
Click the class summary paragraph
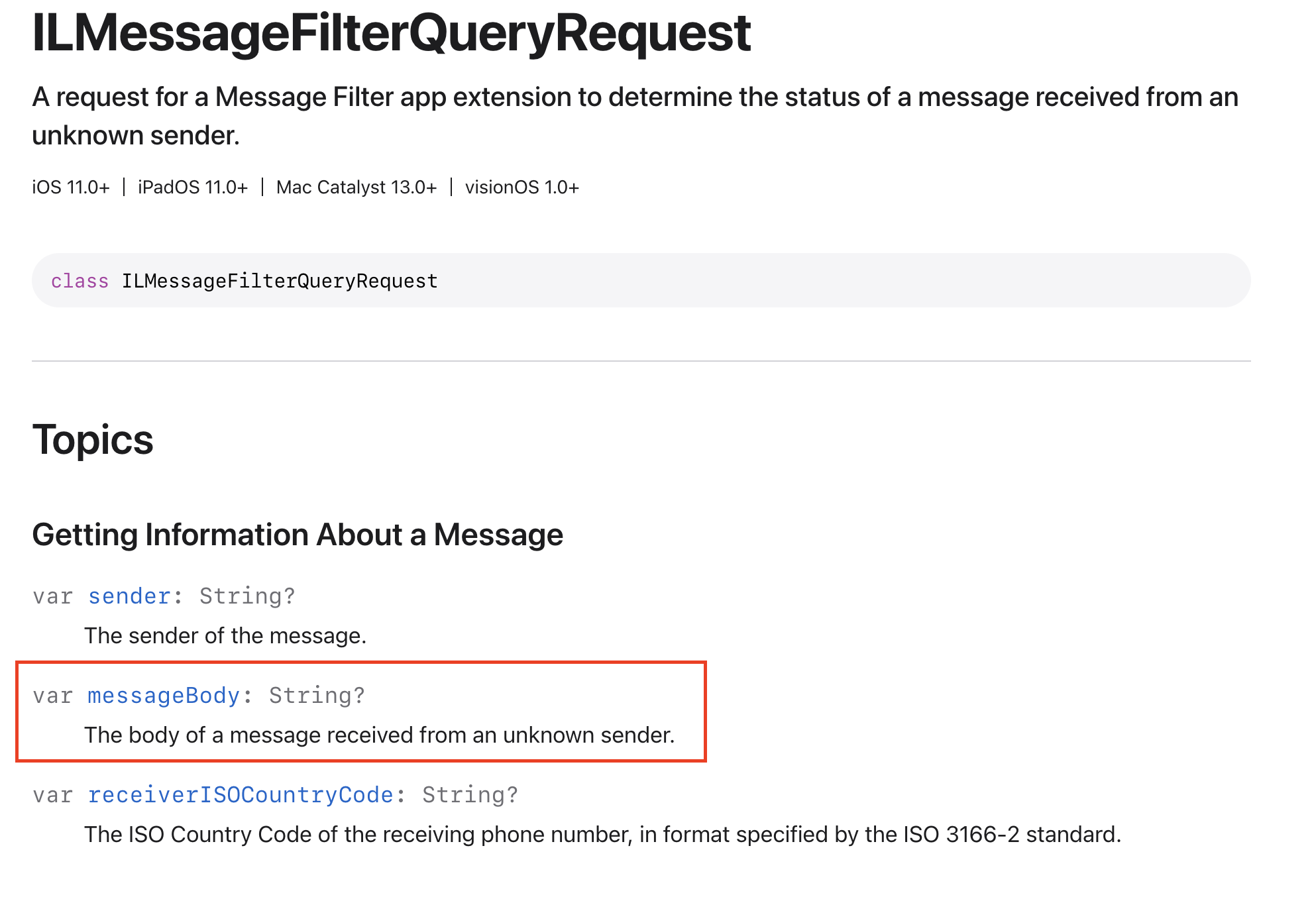635,116
